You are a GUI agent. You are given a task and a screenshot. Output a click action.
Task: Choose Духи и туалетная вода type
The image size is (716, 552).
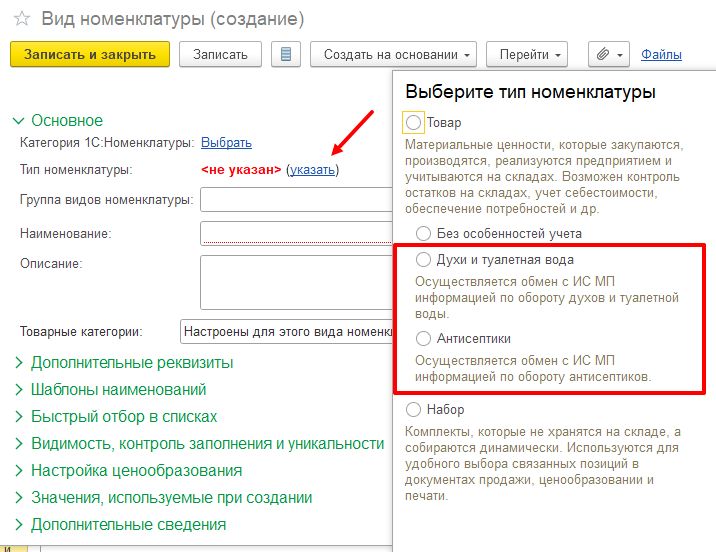tap(424, 259)
